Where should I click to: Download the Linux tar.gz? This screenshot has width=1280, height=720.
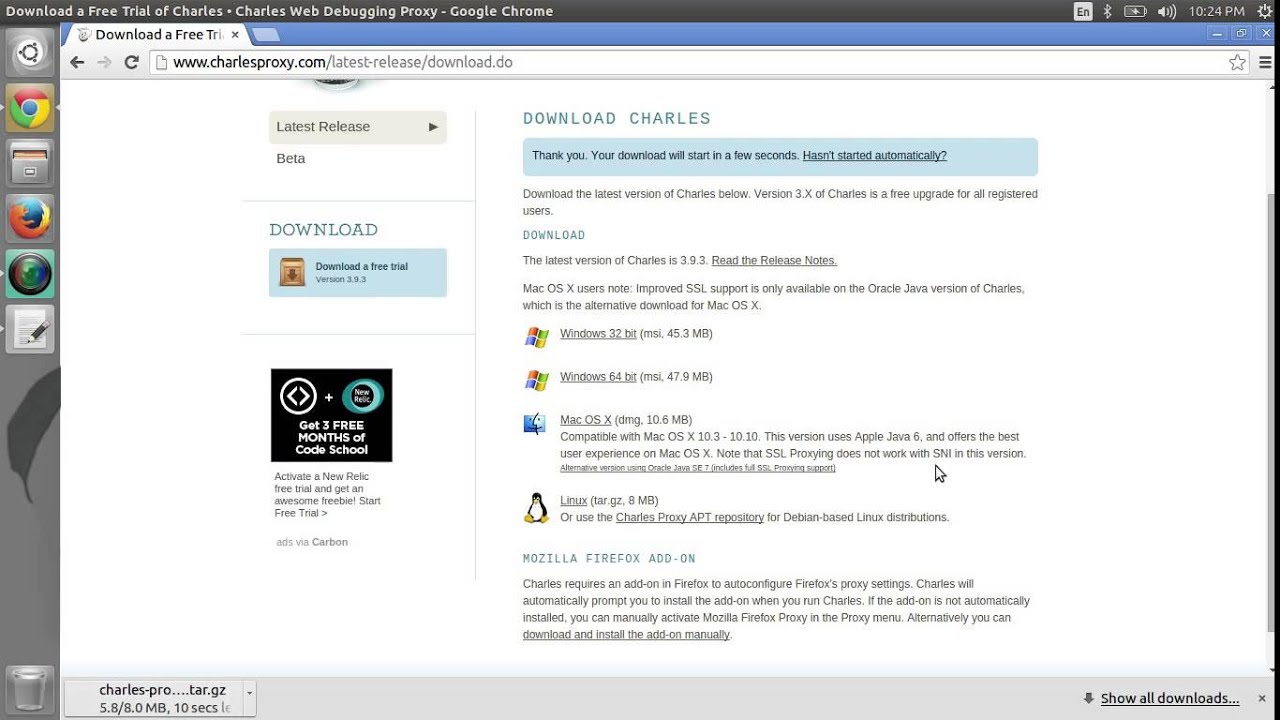pos(573,501)
